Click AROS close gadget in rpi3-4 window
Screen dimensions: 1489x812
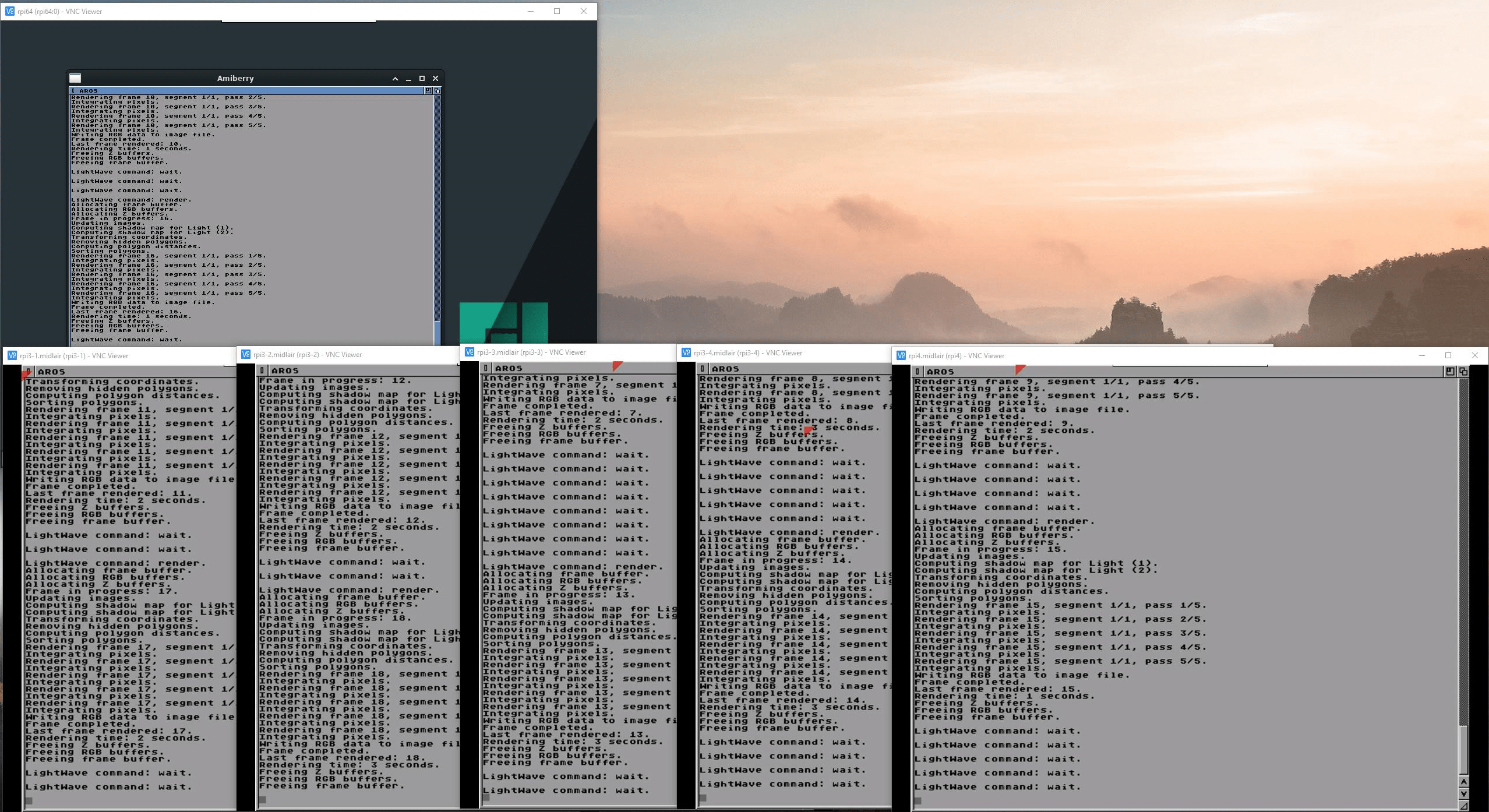[703, 369]
